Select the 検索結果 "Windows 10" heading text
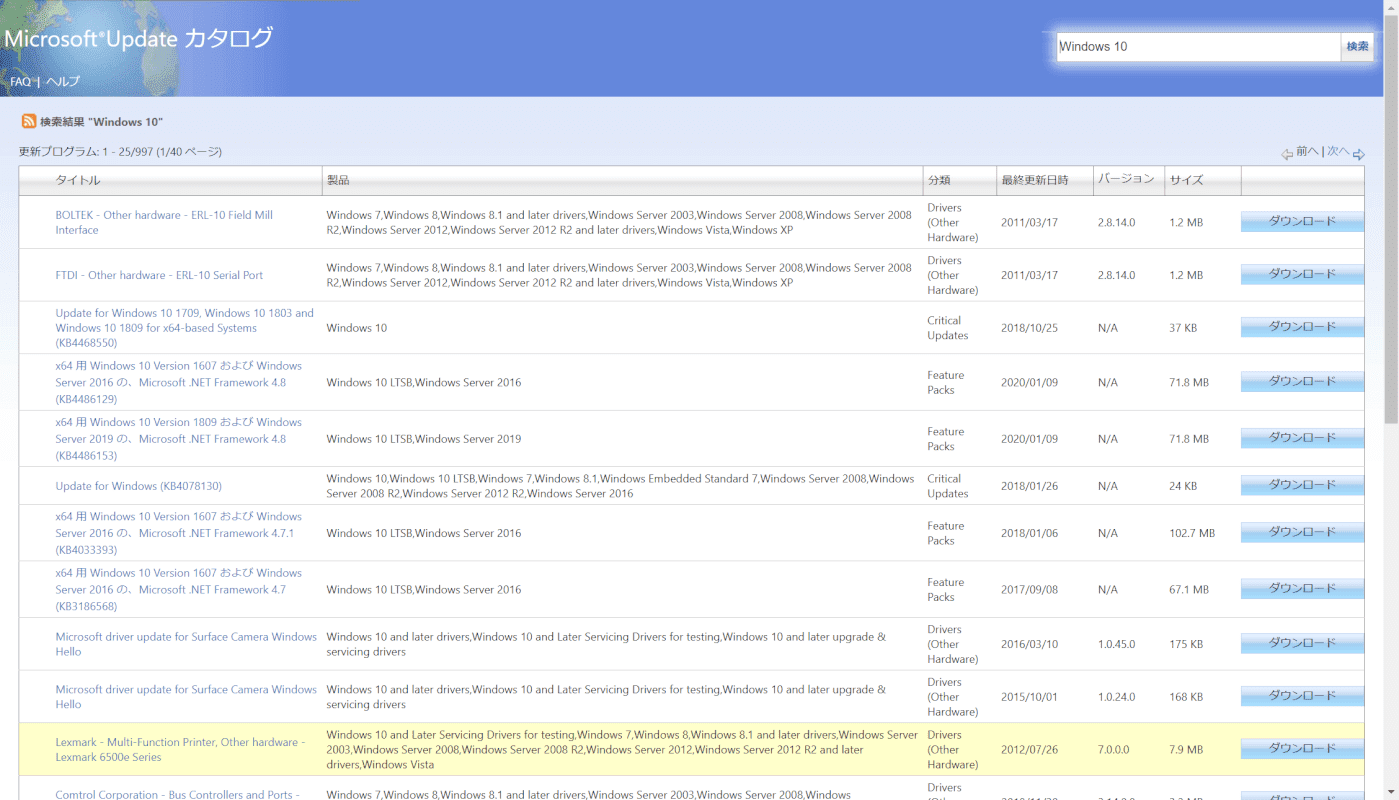The width and height of the screenshot is (1399, 800). coord(101,122)
